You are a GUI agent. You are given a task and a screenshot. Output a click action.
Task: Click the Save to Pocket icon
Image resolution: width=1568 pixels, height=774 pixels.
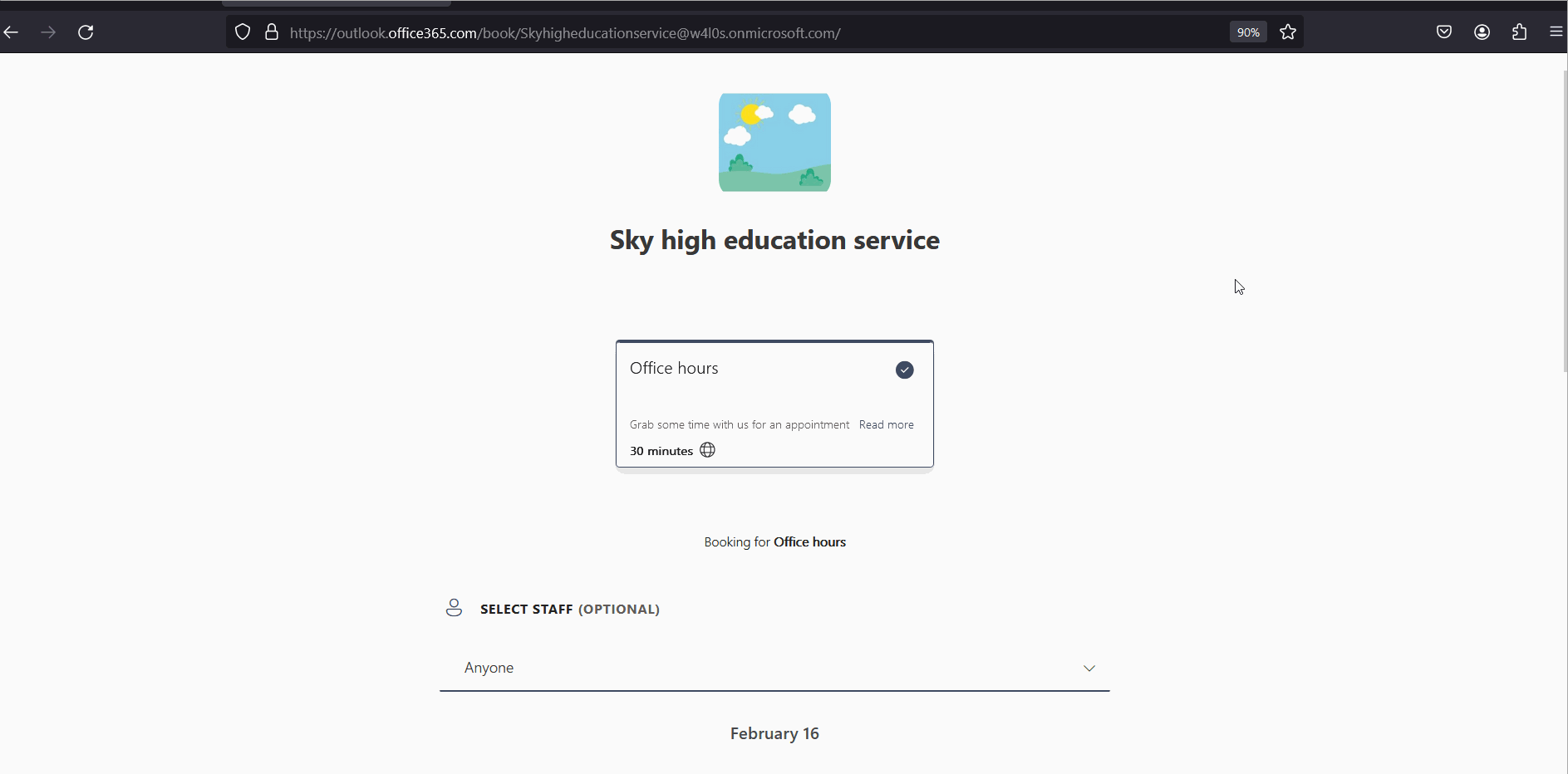1444,32
